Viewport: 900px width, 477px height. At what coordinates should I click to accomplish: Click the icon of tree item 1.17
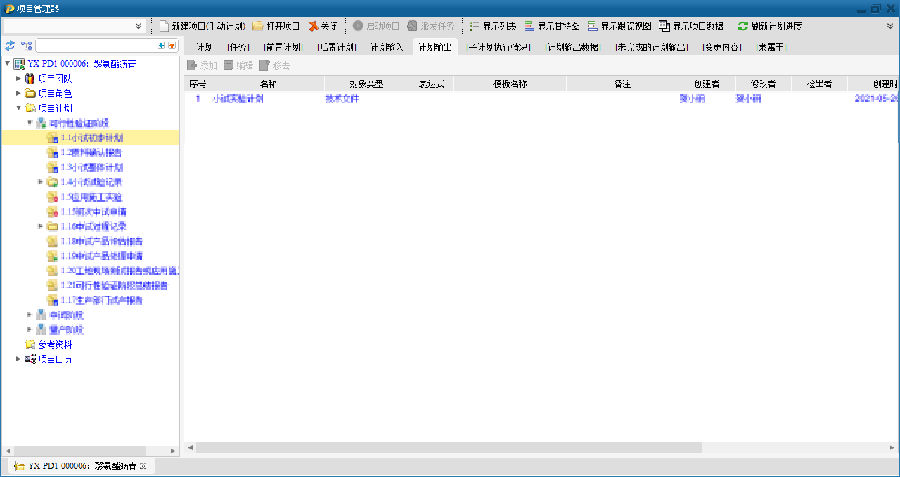(x=52, y=300)
